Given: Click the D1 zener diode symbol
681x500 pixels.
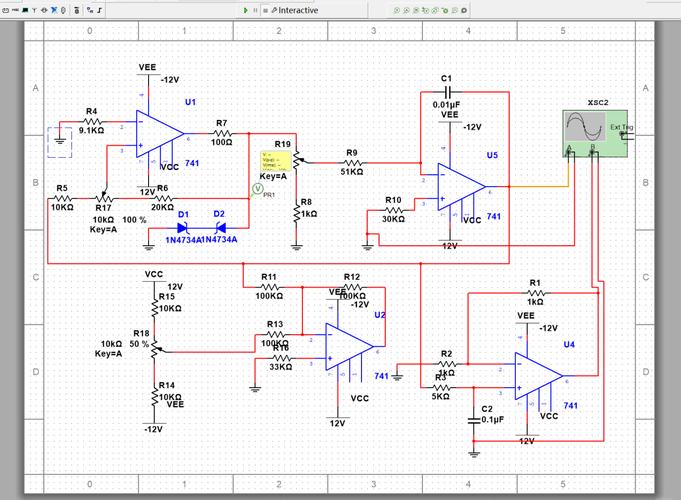Looking at the screenshot, I should click(x=183, y=227).
